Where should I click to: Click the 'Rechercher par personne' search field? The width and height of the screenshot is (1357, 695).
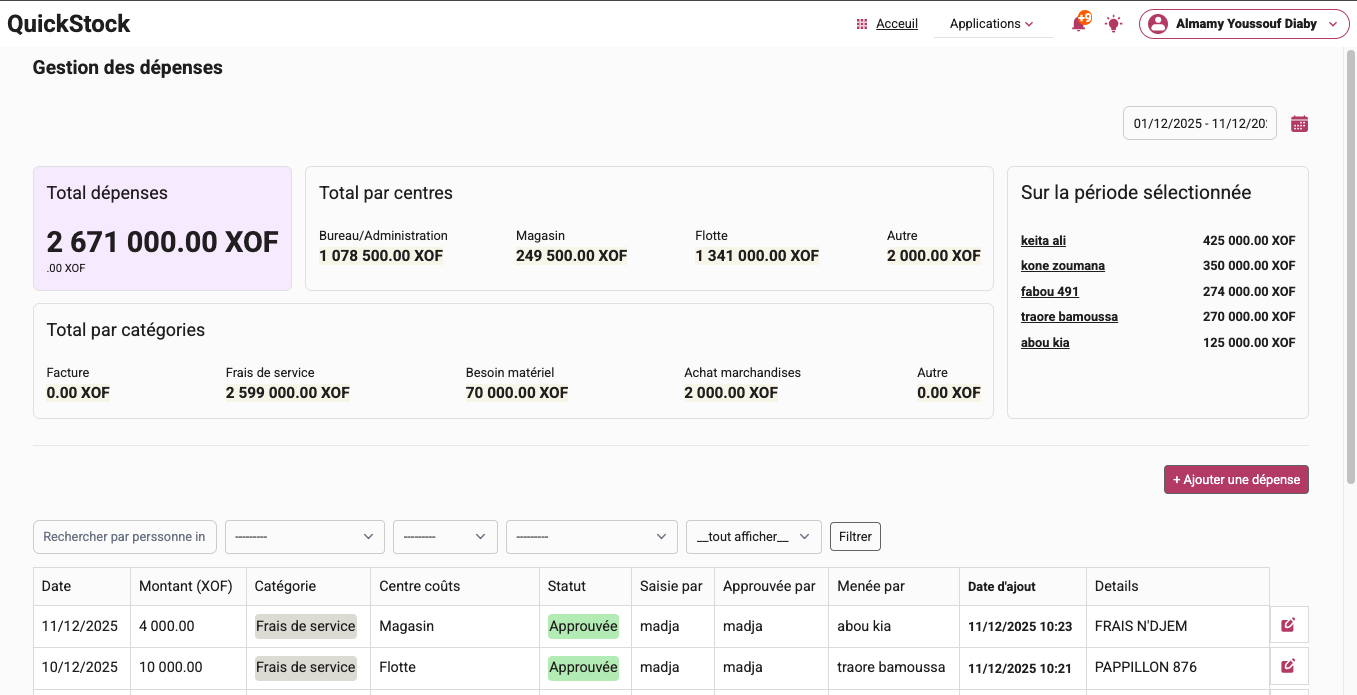(125, 537)
